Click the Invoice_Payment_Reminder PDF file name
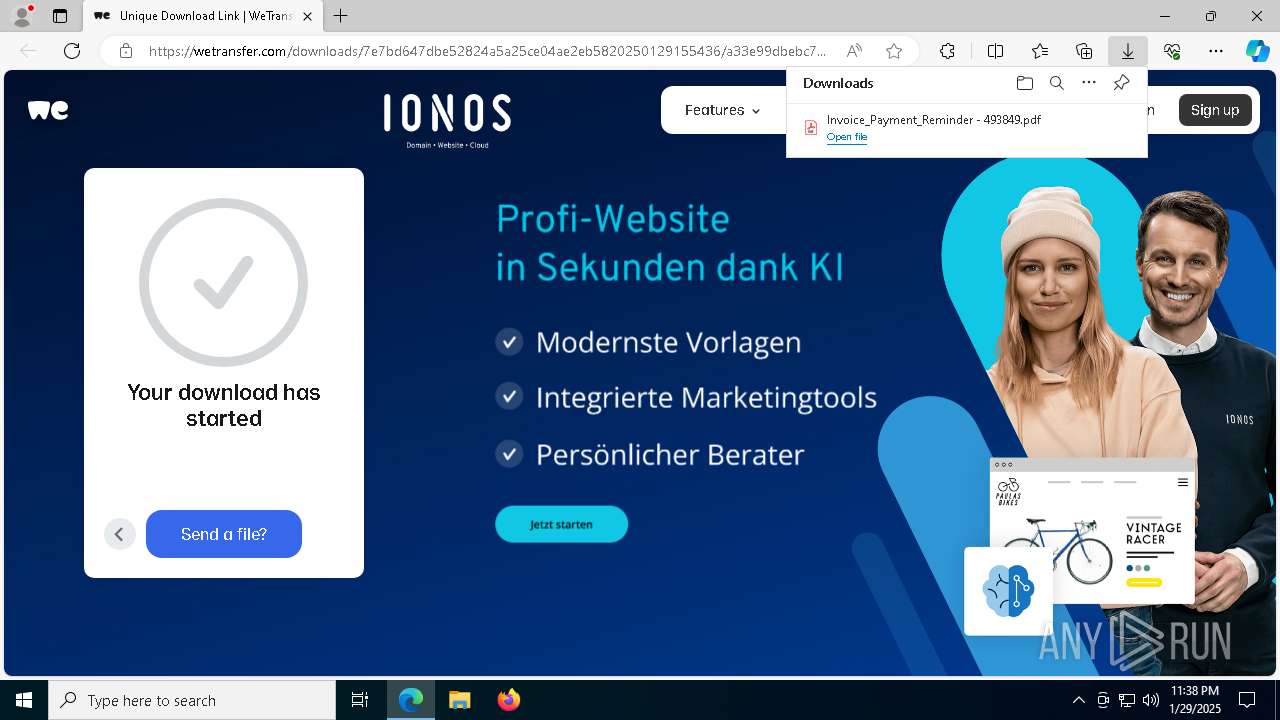The width and height of the screenshot is (1280, 720). click(x=934, y=119)
